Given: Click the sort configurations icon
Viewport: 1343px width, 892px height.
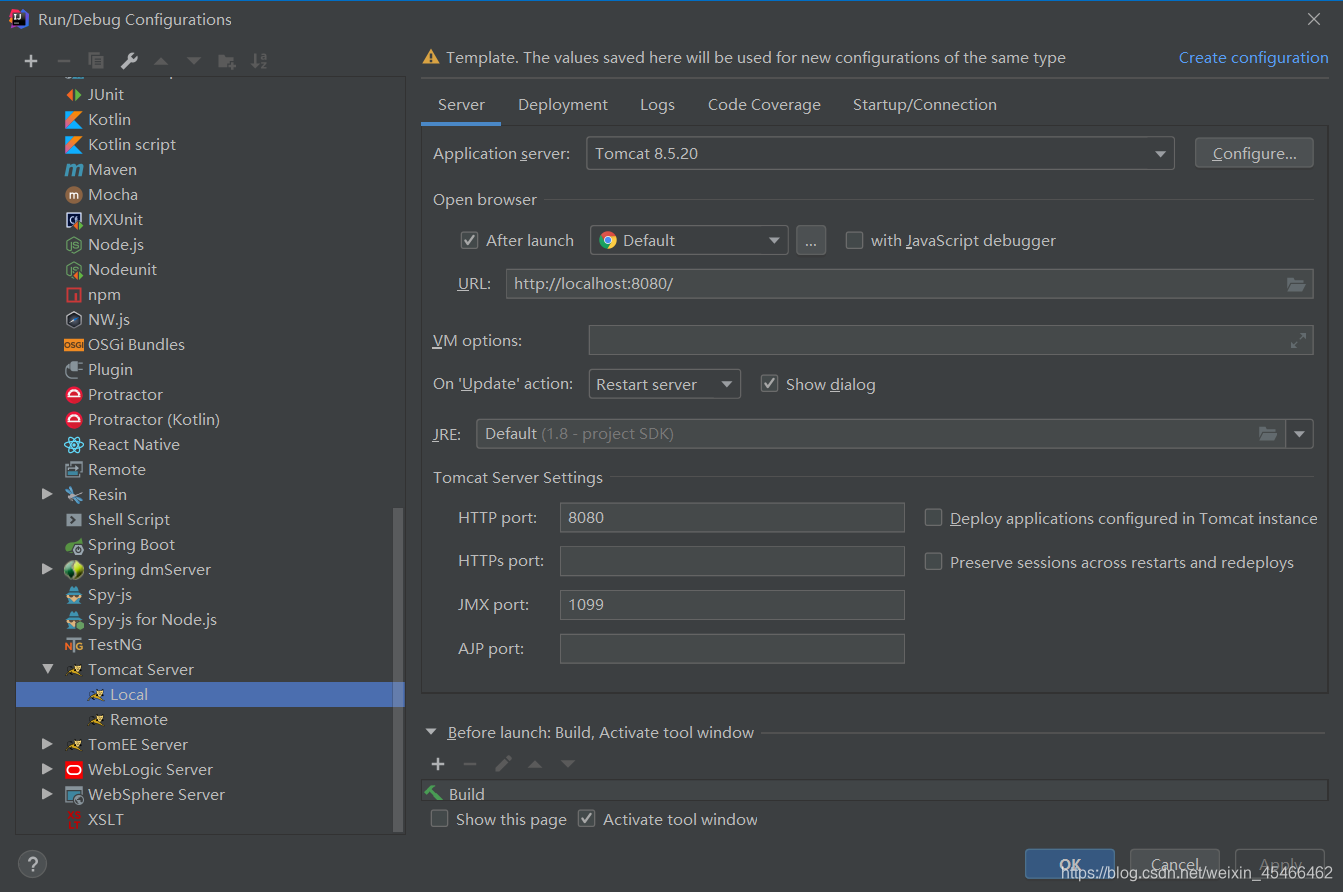Looking at the screenshot, I should point(259,61).
